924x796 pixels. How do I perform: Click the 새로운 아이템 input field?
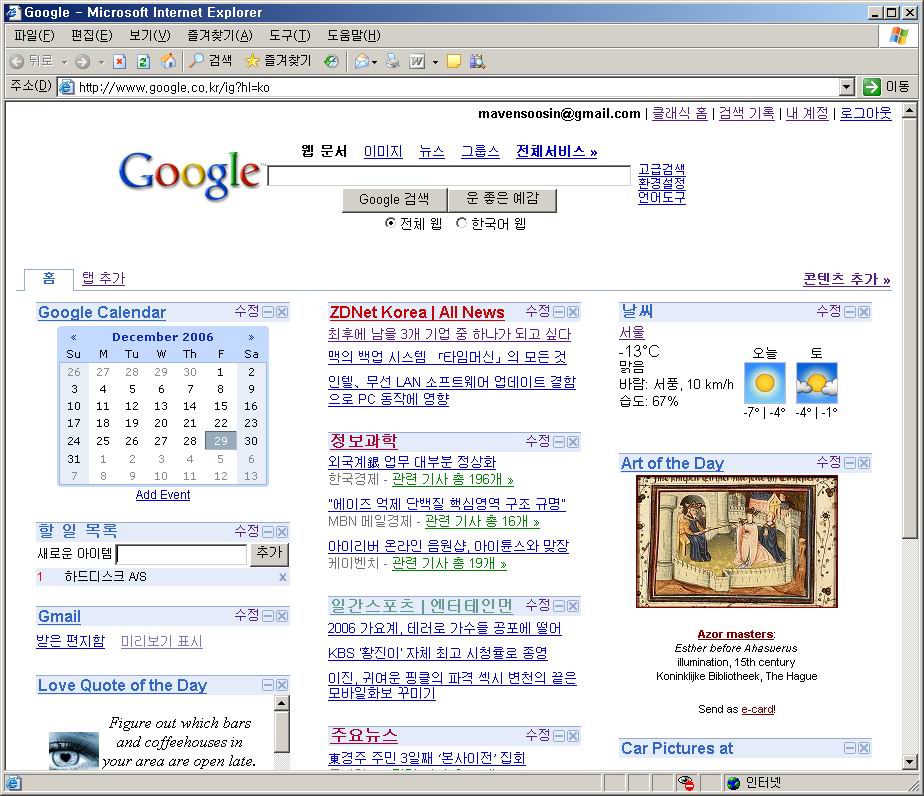click(182, 554)
